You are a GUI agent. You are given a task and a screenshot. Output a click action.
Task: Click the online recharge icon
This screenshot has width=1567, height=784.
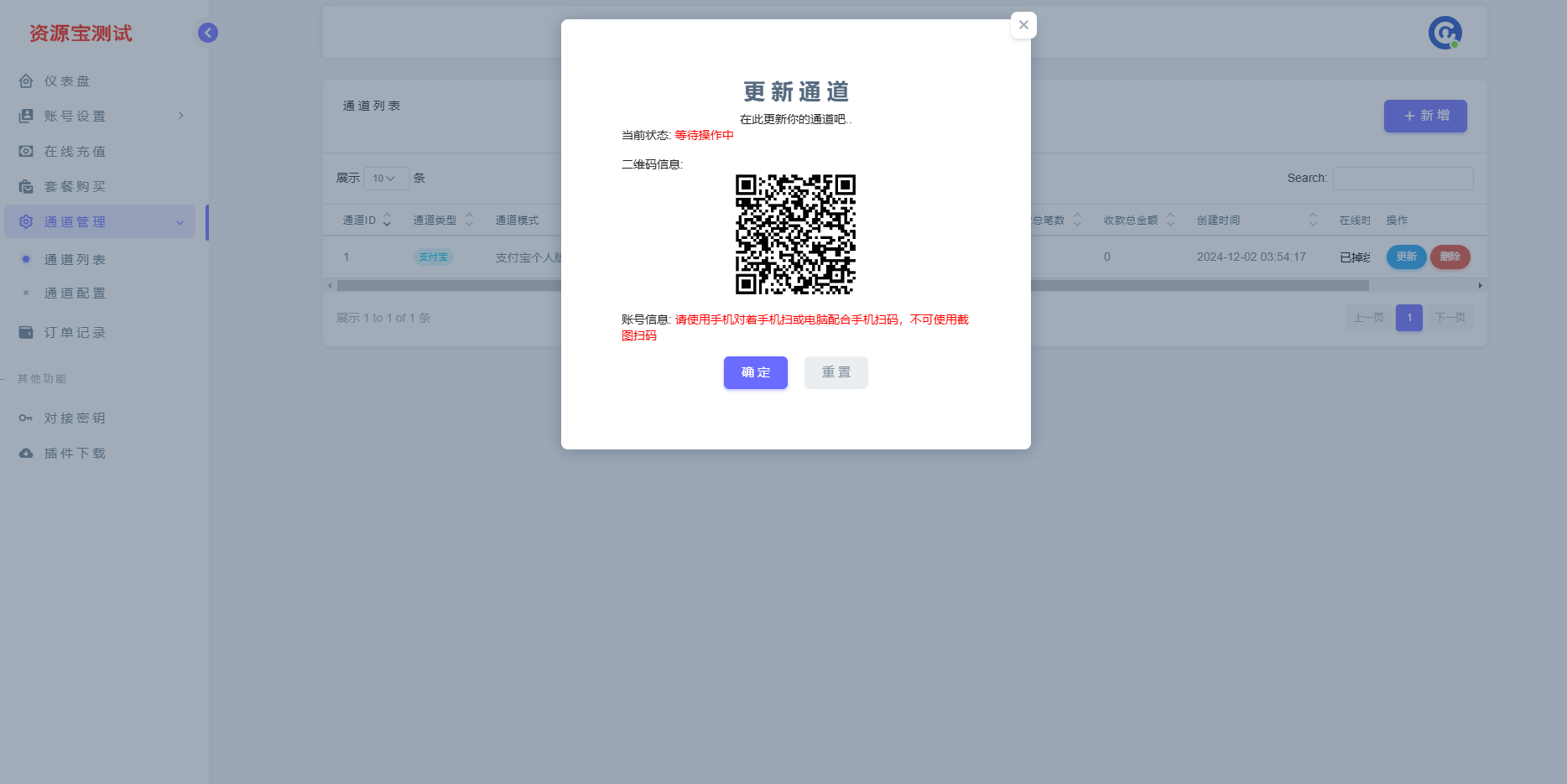26,151
